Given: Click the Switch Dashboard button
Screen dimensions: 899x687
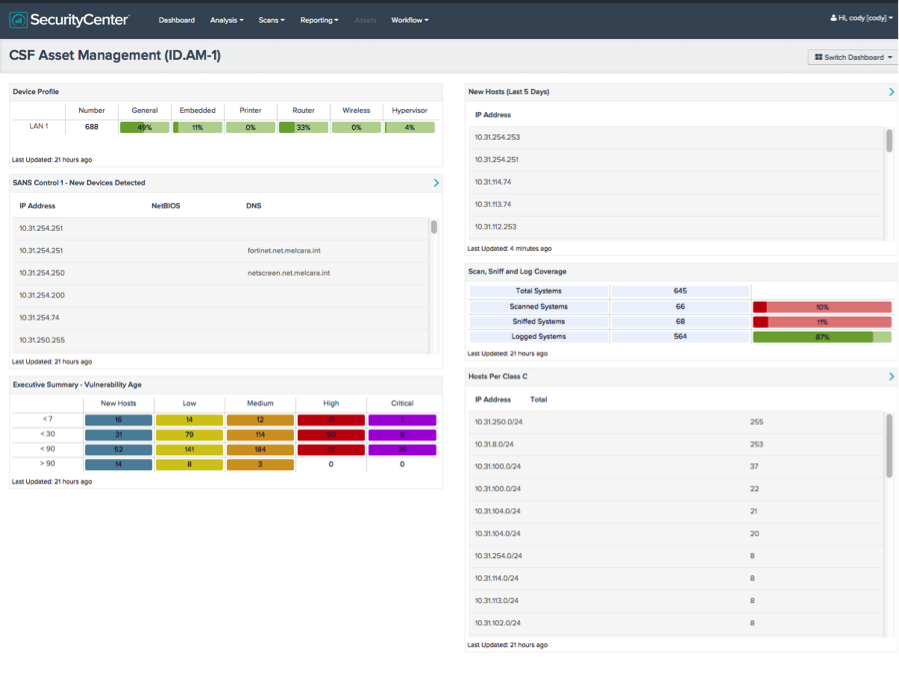Looking at the screenshot, I should (853, 57).
